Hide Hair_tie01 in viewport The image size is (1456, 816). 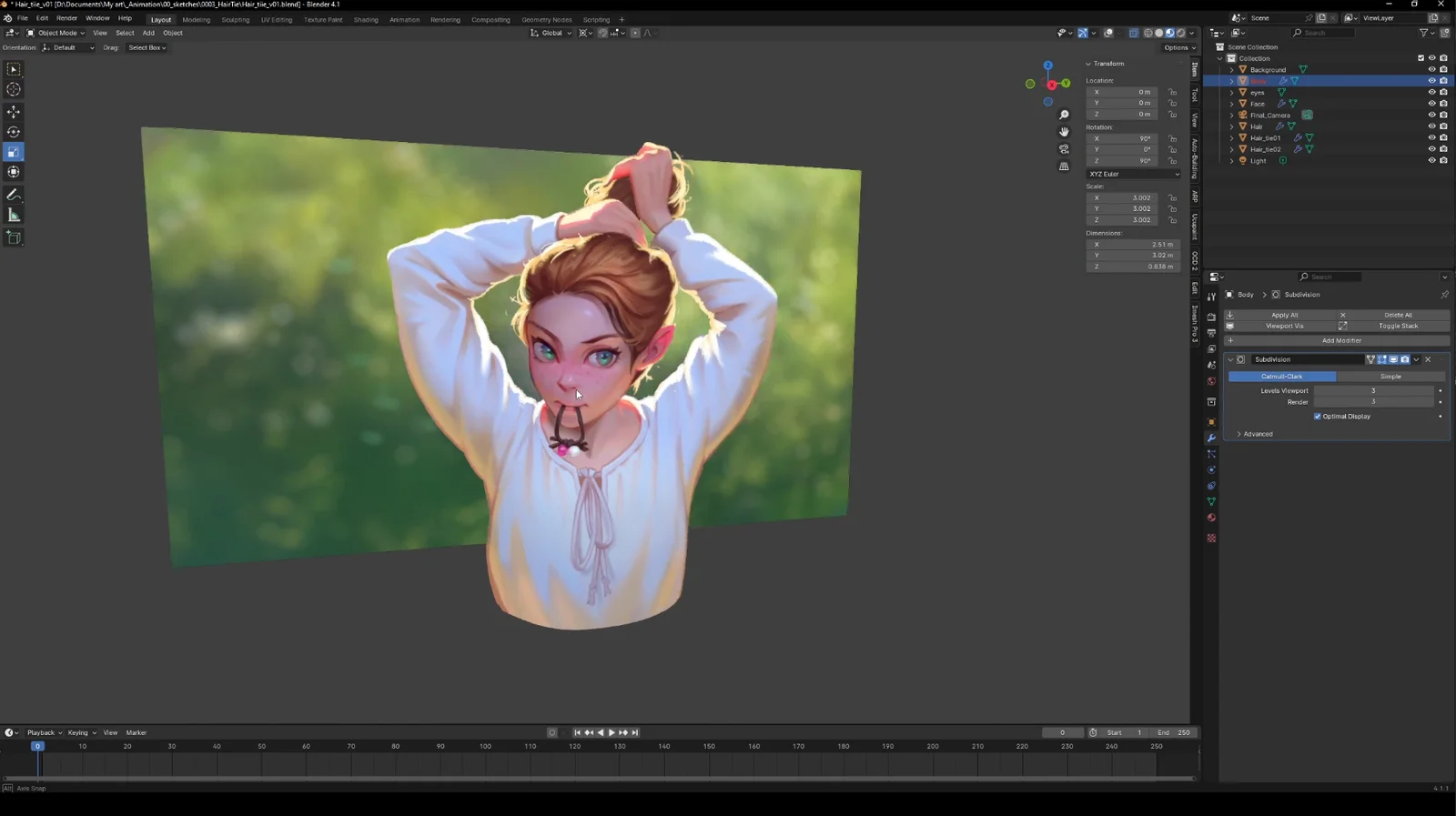point(1431,137)
